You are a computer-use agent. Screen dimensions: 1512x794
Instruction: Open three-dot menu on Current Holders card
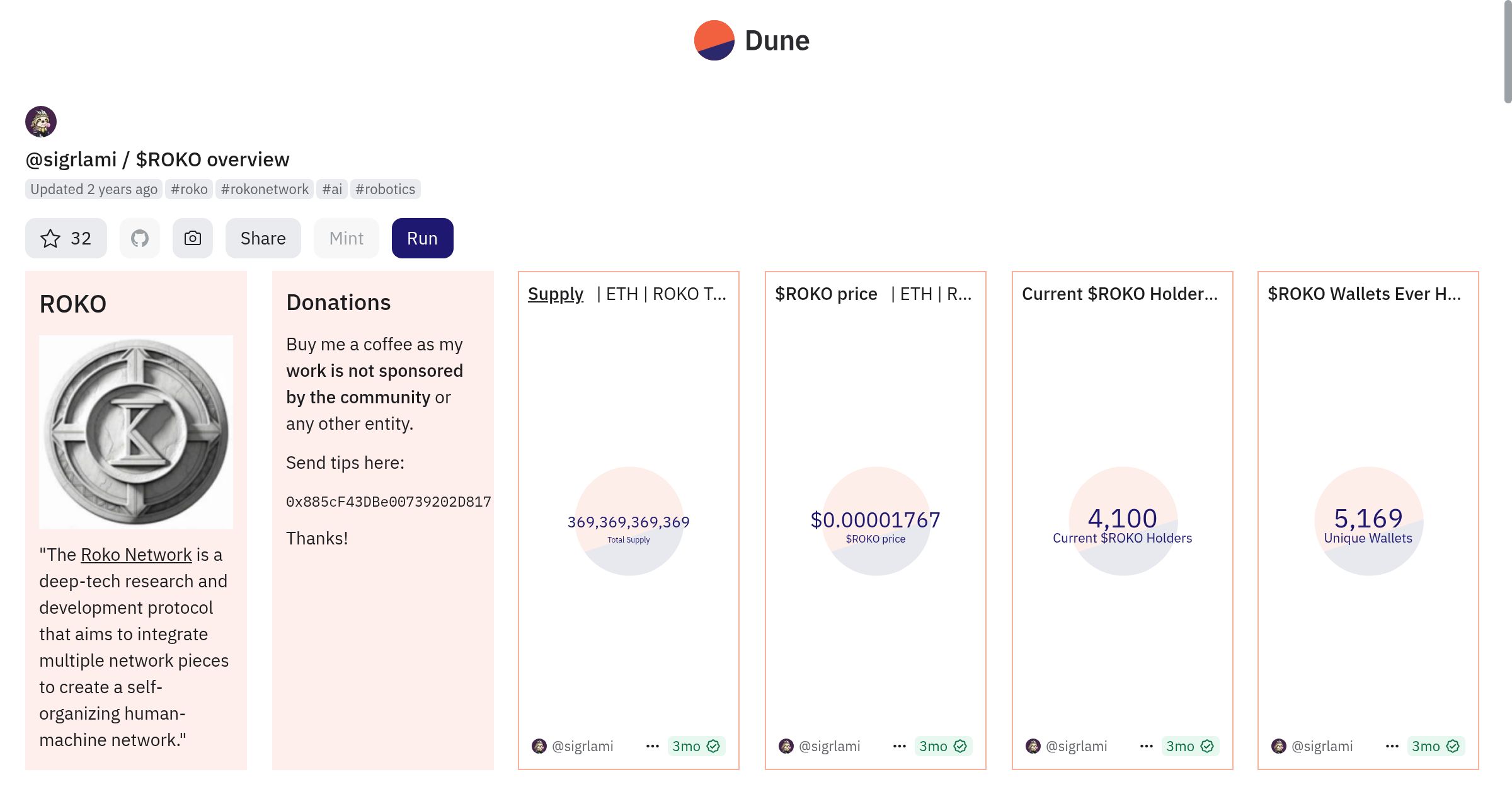(1147, 746)
